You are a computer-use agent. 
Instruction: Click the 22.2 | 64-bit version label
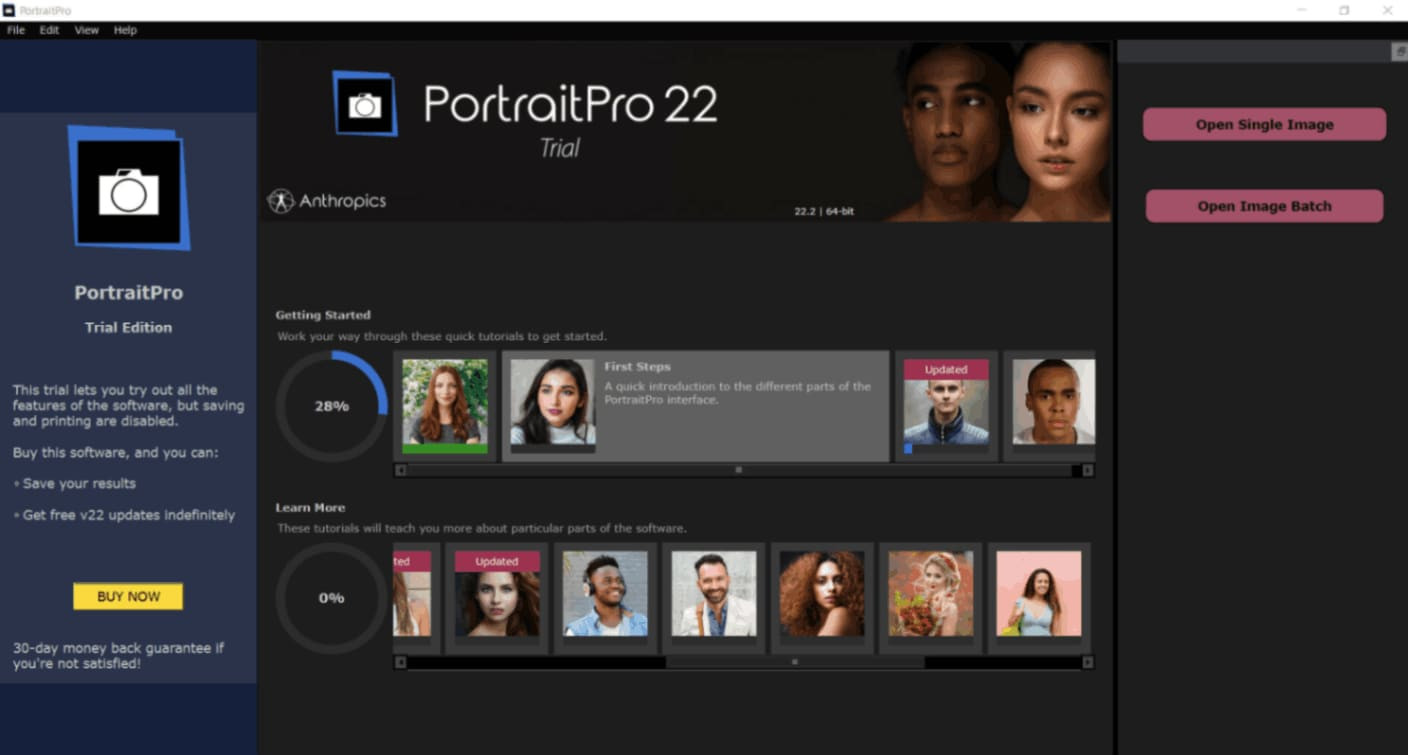click(824, 212)
